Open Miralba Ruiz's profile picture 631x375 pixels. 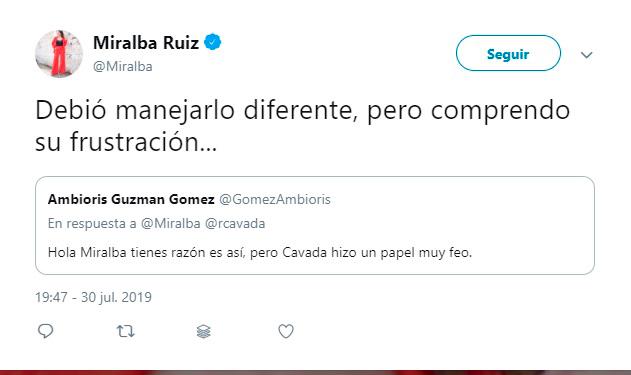[x=59, y=54]
